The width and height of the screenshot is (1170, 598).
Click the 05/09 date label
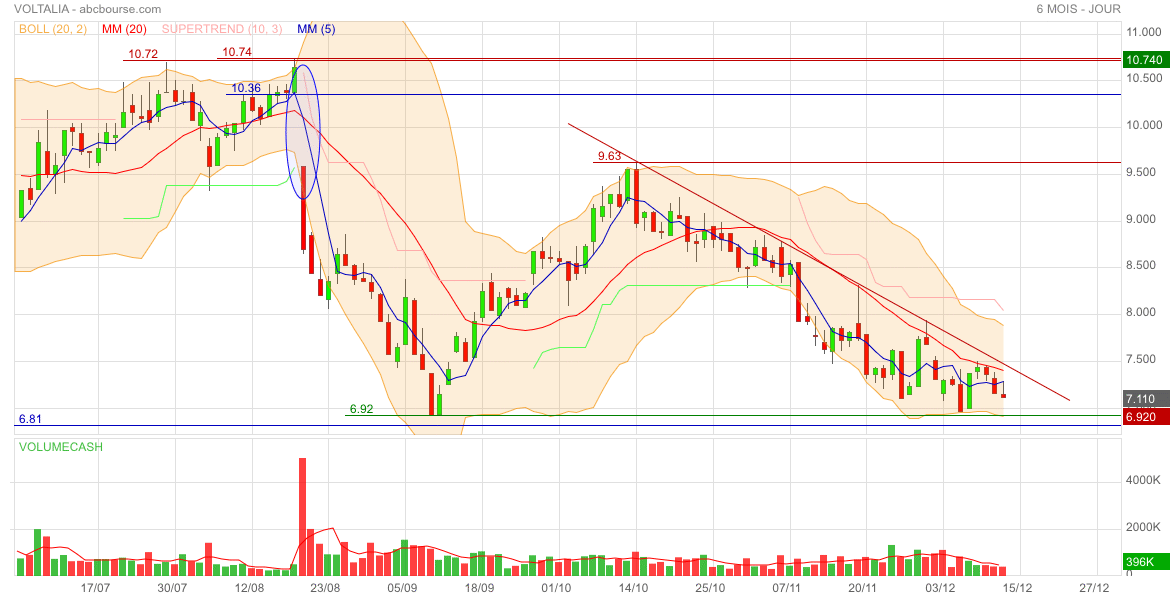pyautogui.click(x=402, y=588)
